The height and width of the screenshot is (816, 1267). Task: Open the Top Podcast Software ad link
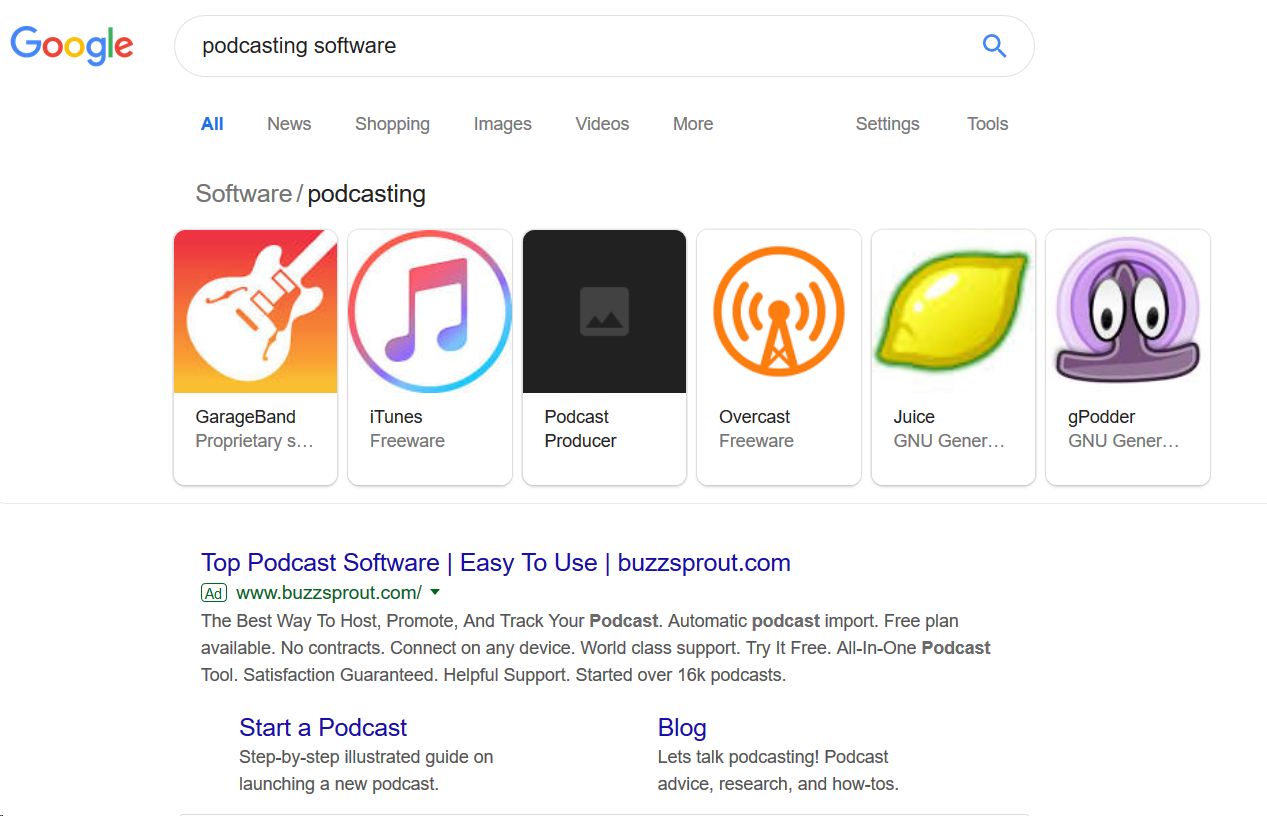[495, 563]
